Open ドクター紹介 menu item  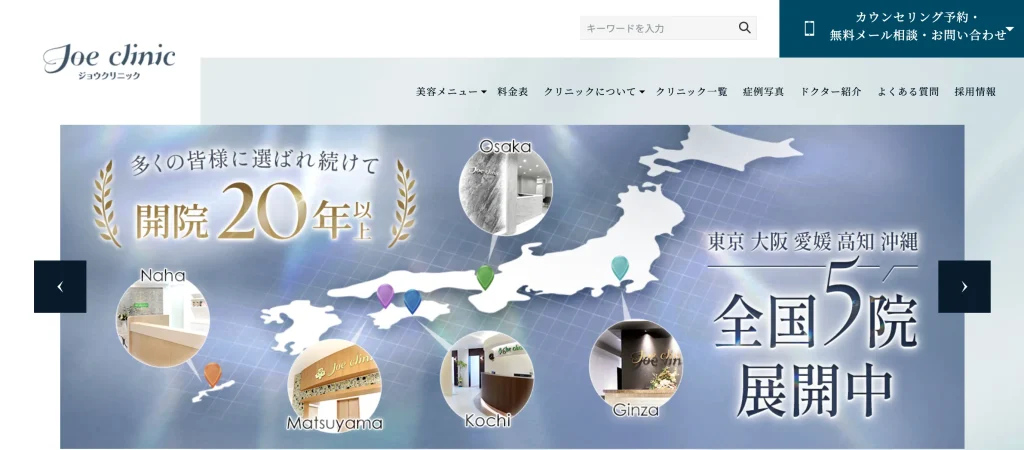[831, 92]
